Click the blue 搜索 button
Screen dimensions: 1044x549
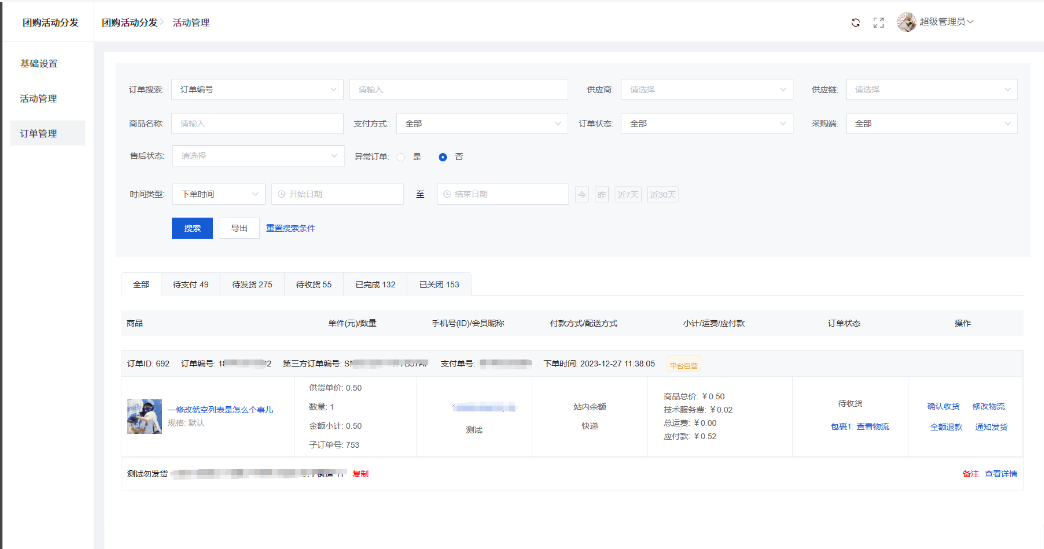[192, 228]
